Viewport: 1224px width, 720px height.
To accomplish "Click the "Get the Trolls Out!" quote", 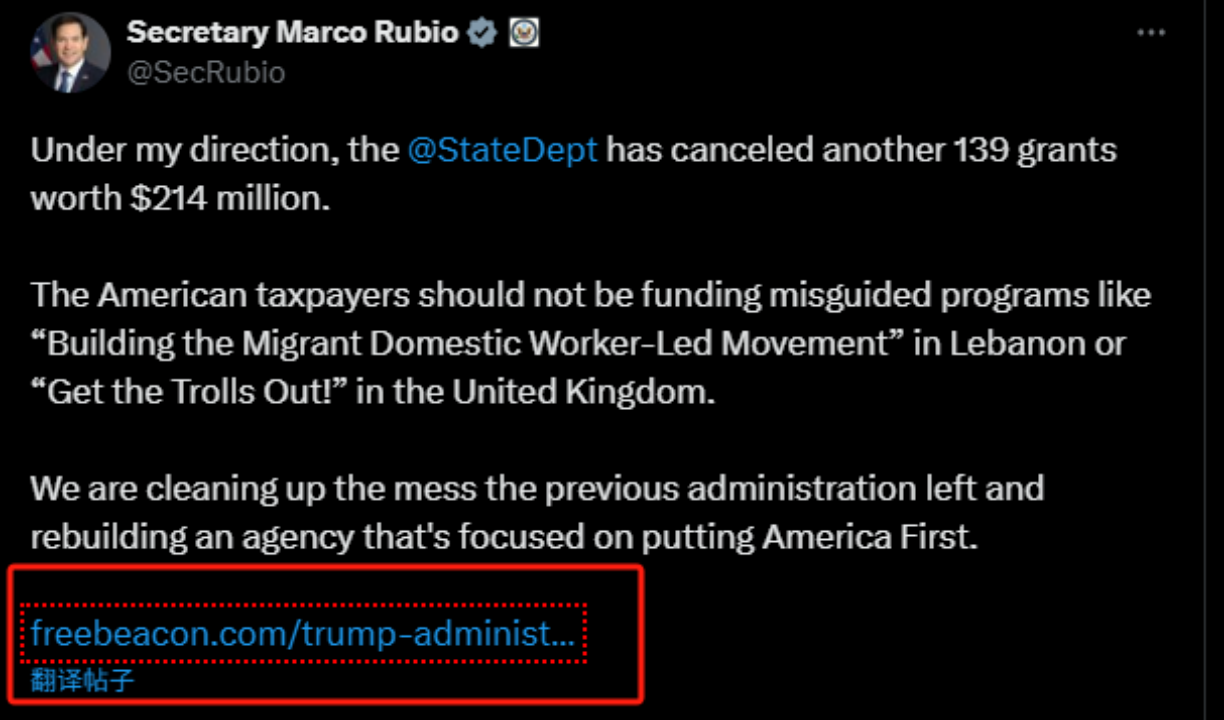I will [189, 391].
